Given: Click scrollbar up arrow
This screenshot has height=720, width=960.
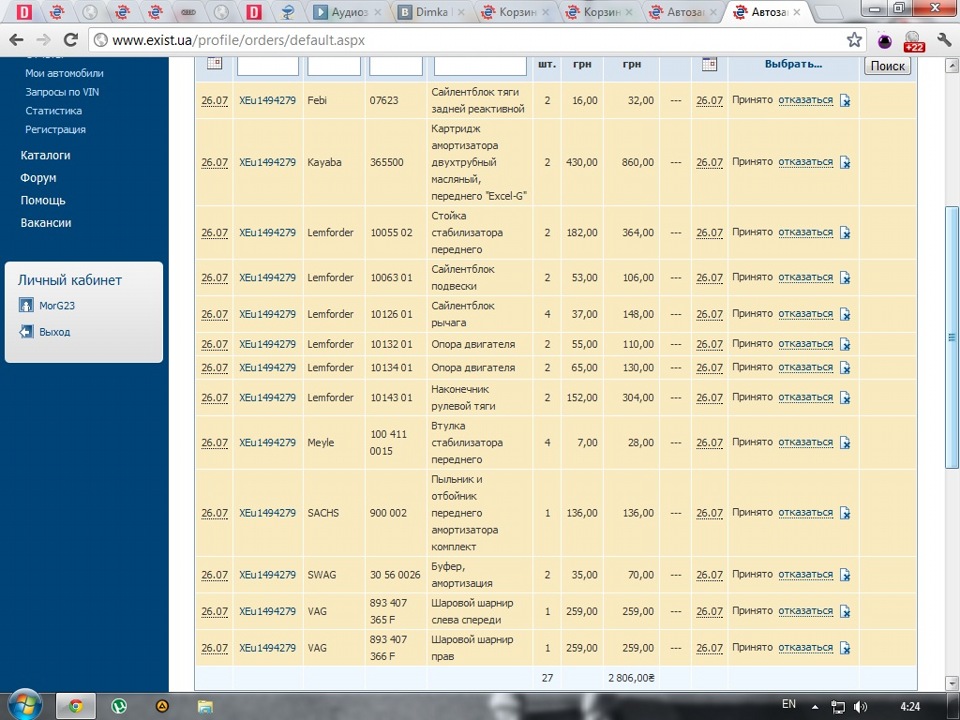Looking at the screenshot, I should [x=951, y=64].
